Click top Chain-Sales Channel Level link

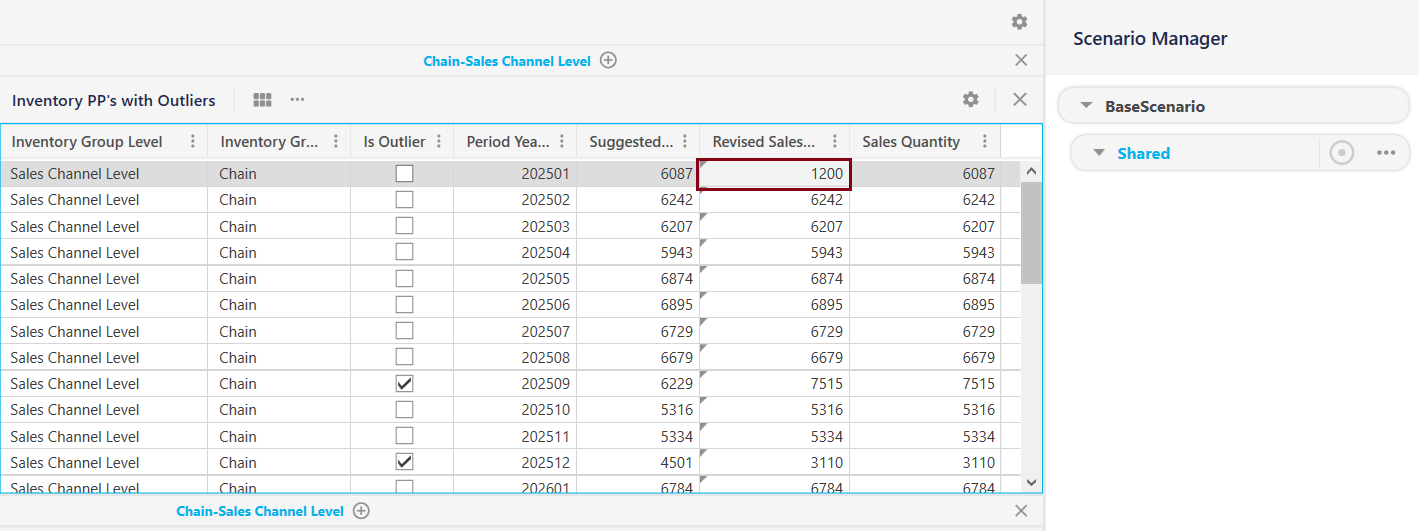tap(507, 61)
